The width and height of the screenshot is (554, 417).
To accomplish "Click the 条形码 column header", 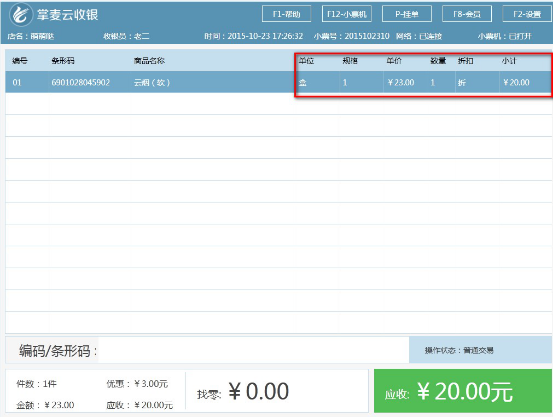I will click(63, 61).
